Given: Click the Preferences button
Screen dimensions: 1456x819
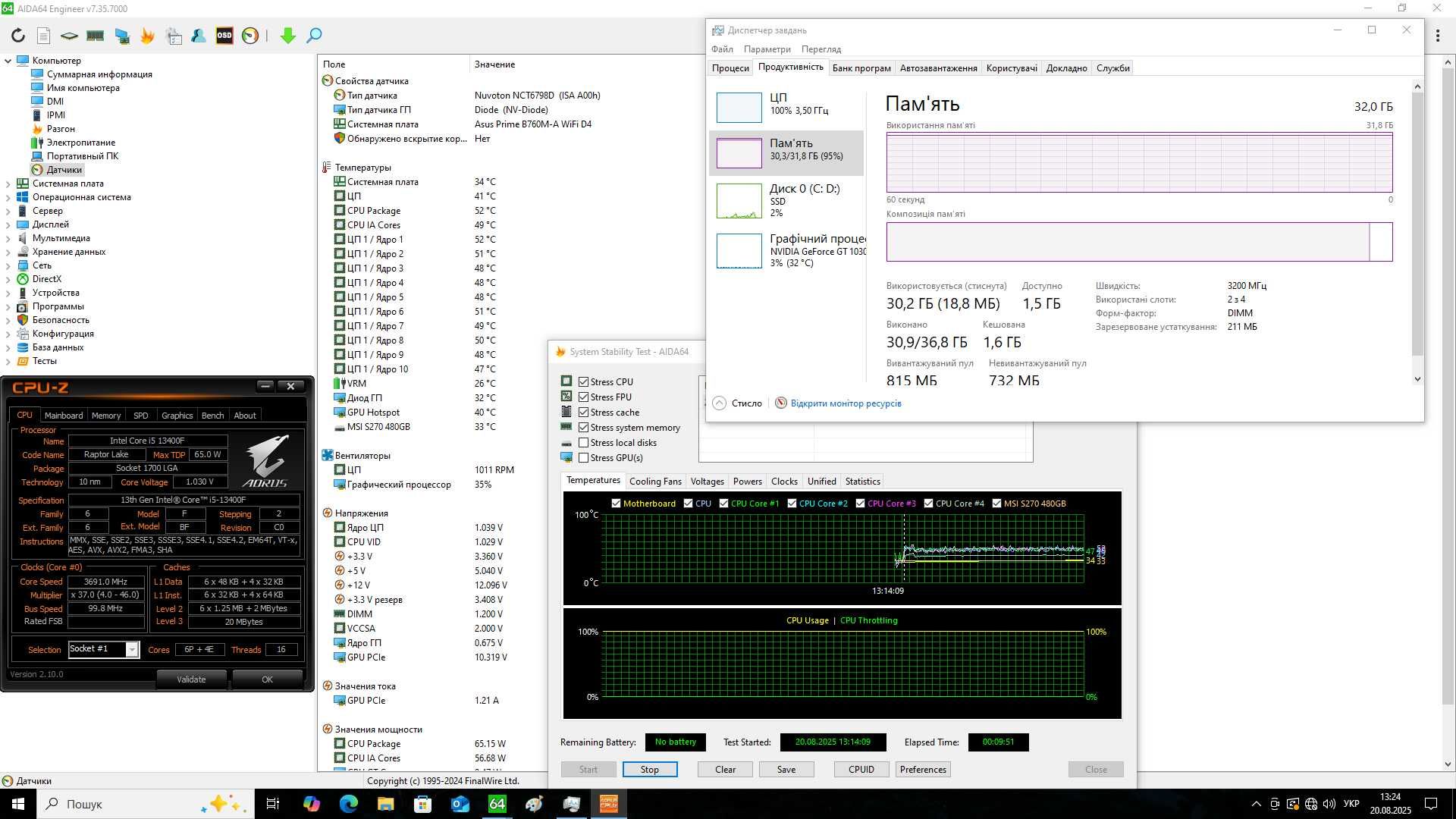Looking at the screenshot, I should 923,769.
